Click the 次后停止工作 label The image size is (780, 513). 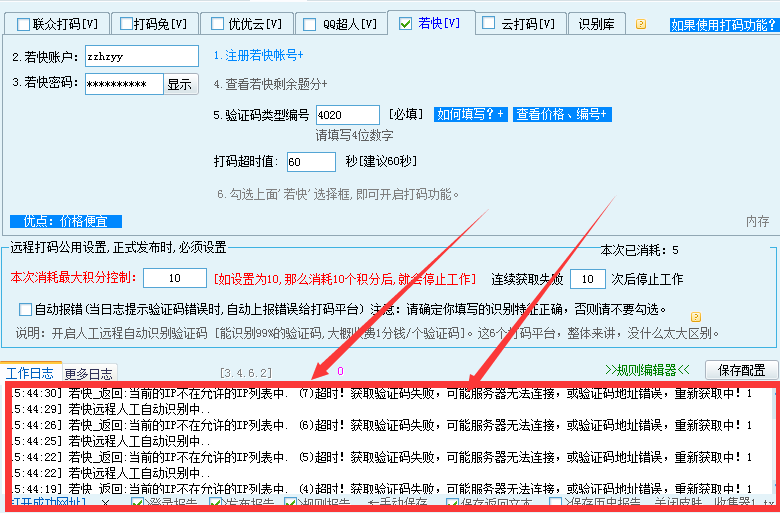coord(647,279)
